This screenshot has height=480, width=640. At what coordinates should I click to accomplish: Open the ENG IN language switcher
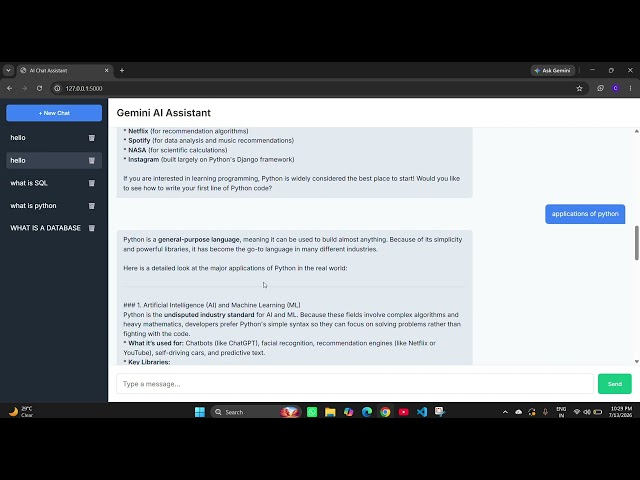[561, 412]
